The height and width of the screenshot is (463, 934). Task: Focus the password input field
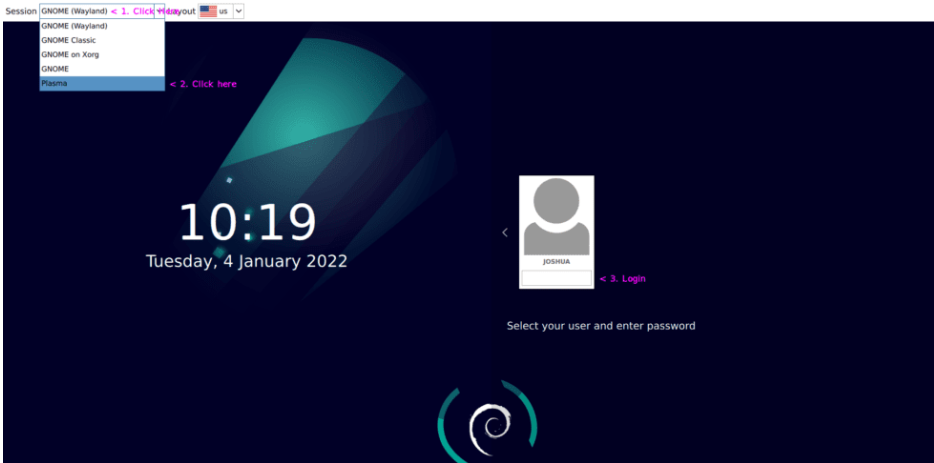[556, 278]
